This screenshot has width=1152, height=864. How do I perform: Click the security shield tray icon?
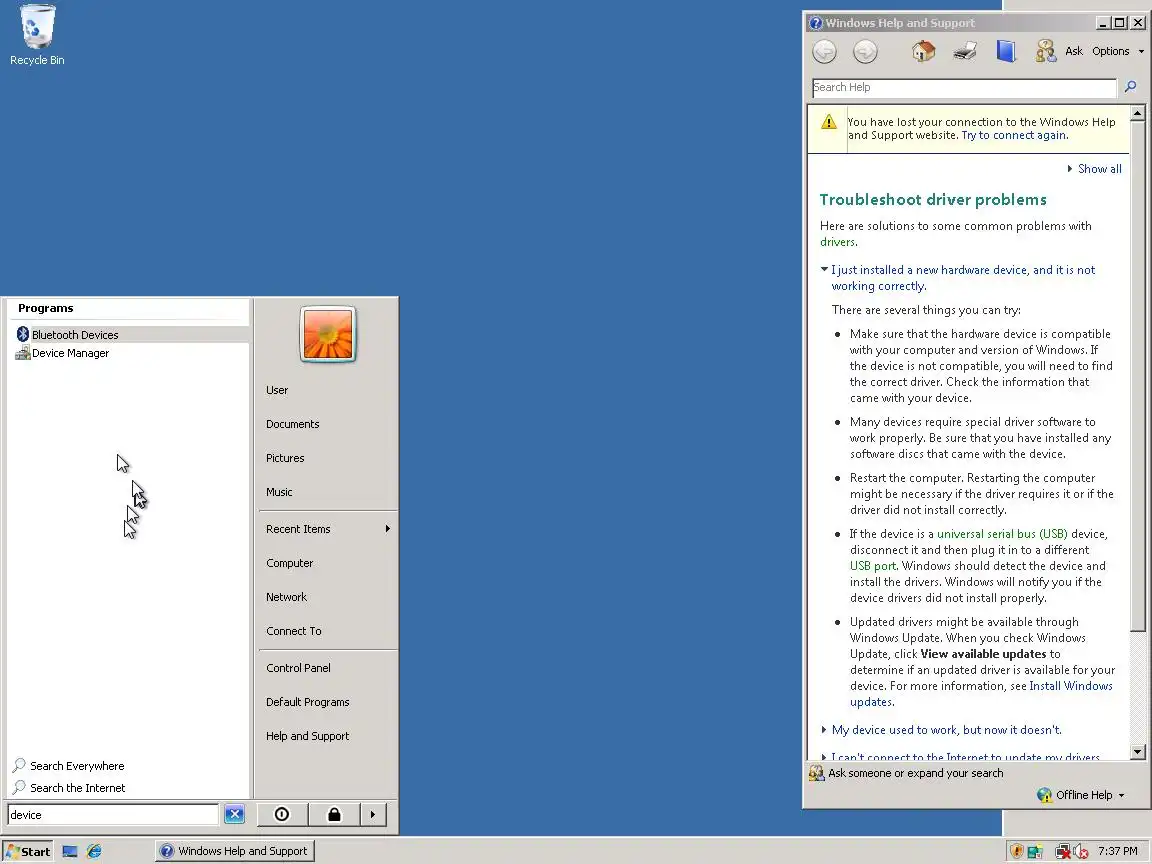[1017, 852]
